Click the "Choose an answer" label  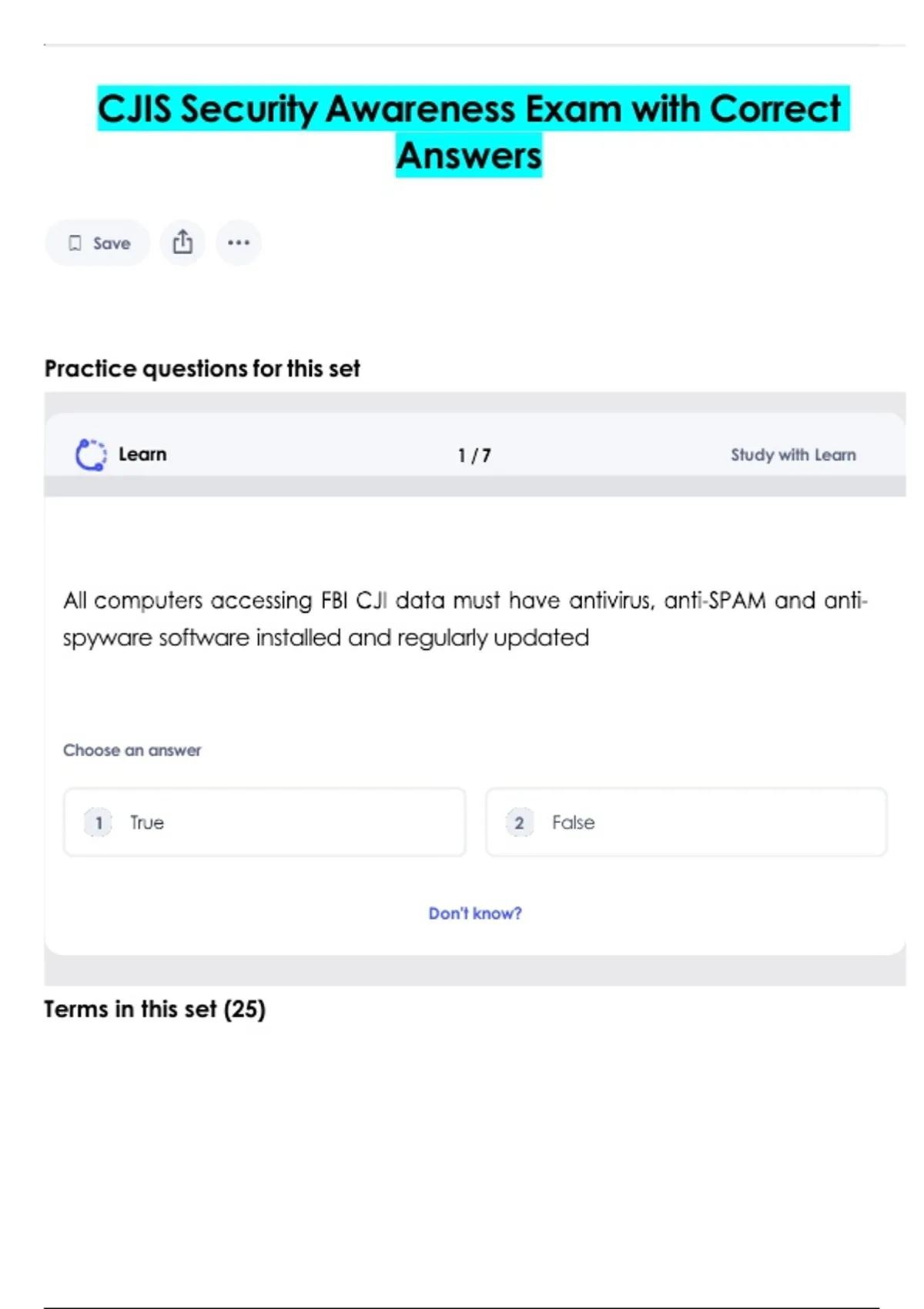pyautogui.click(x=132, y=750)
